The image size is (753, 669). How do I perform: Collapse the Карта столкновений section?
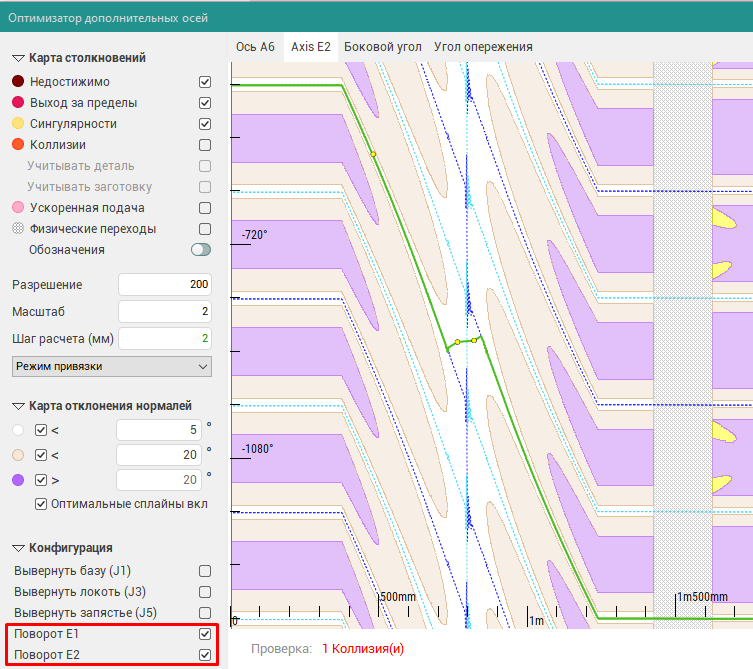point(18,59)
